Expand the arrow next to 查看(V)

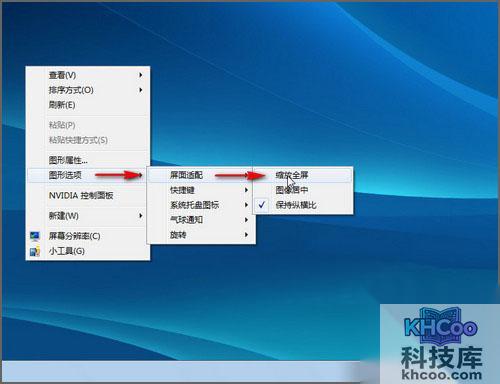pos(141,75)
